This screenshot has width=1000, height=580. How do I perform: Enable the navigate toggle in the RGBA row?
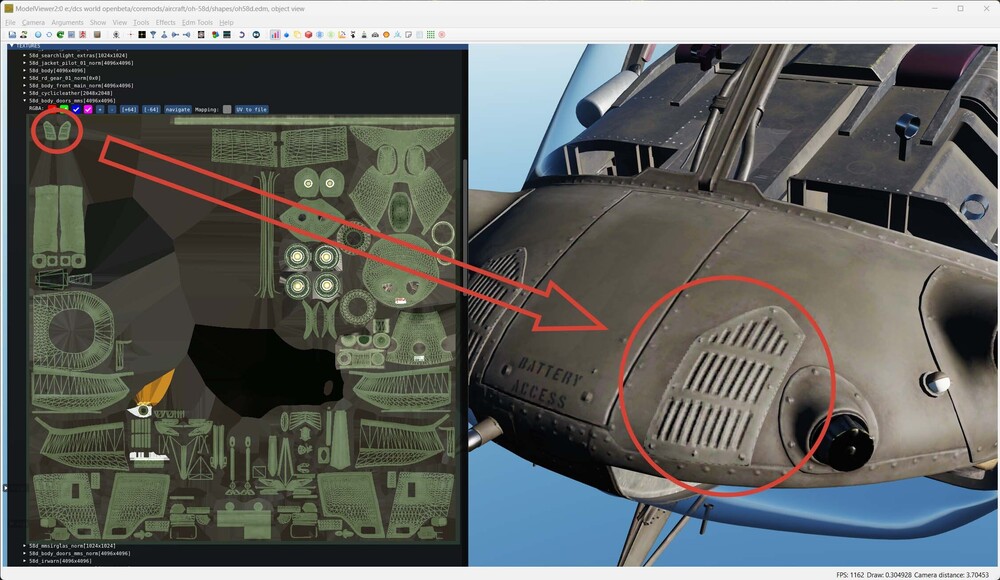[x=177, y=110]
